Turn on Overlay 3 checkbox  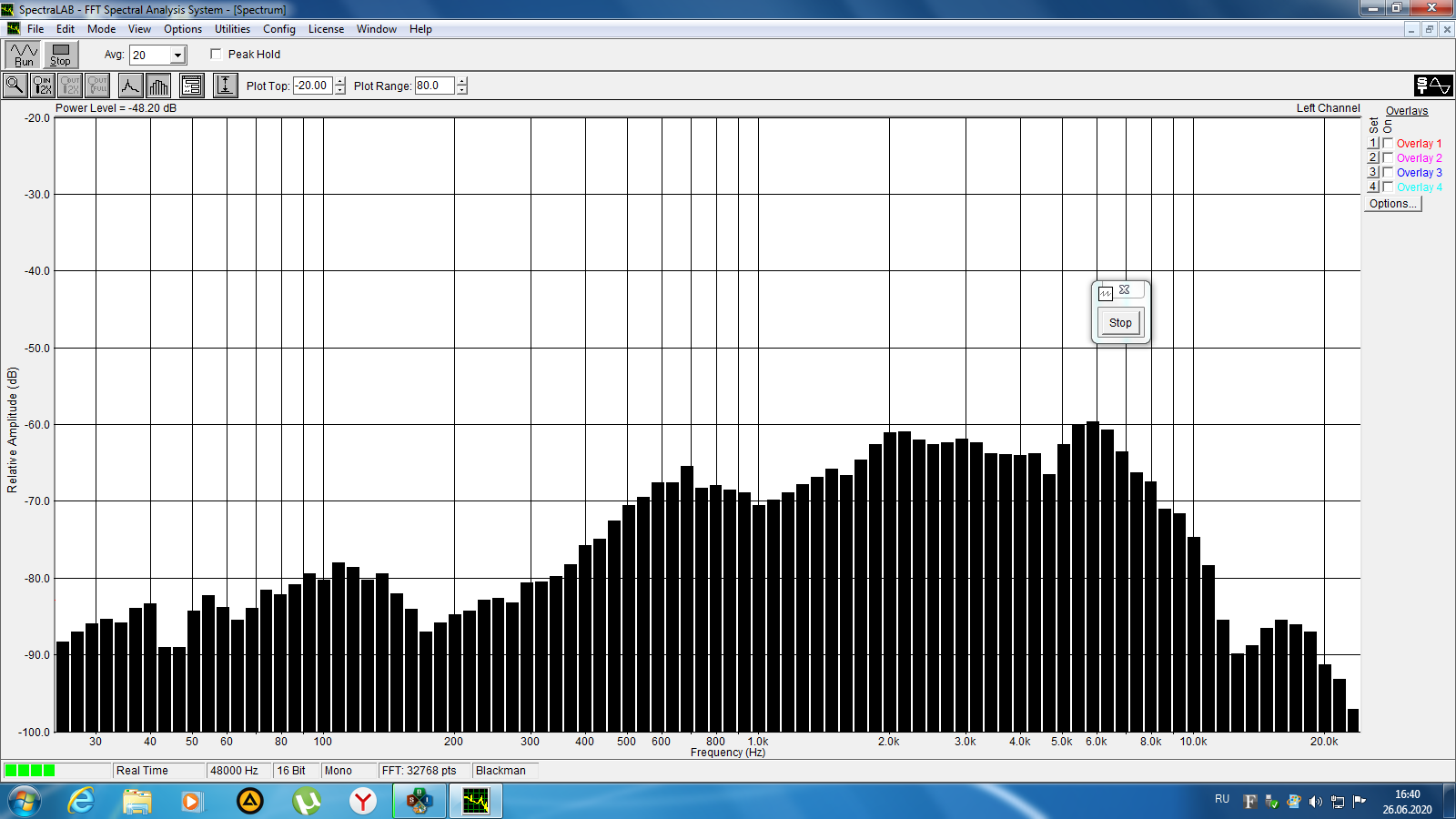[x=1388, y=172]
